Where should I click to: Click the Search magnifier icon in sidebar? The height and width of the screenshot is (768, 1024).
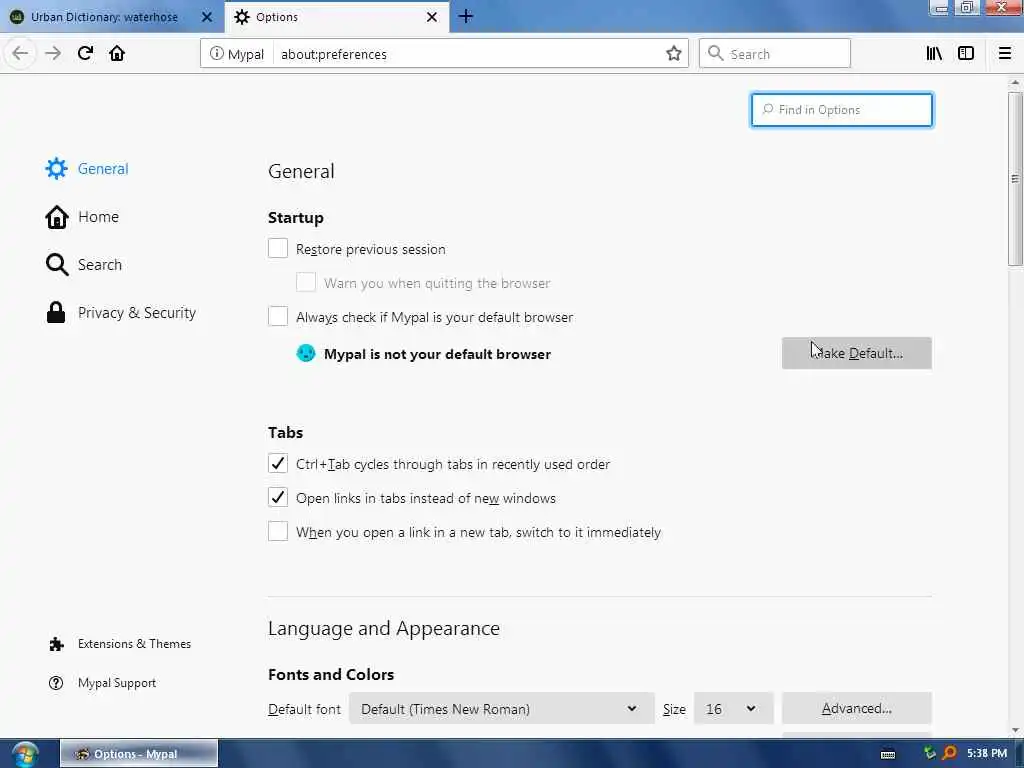point(57,264)
